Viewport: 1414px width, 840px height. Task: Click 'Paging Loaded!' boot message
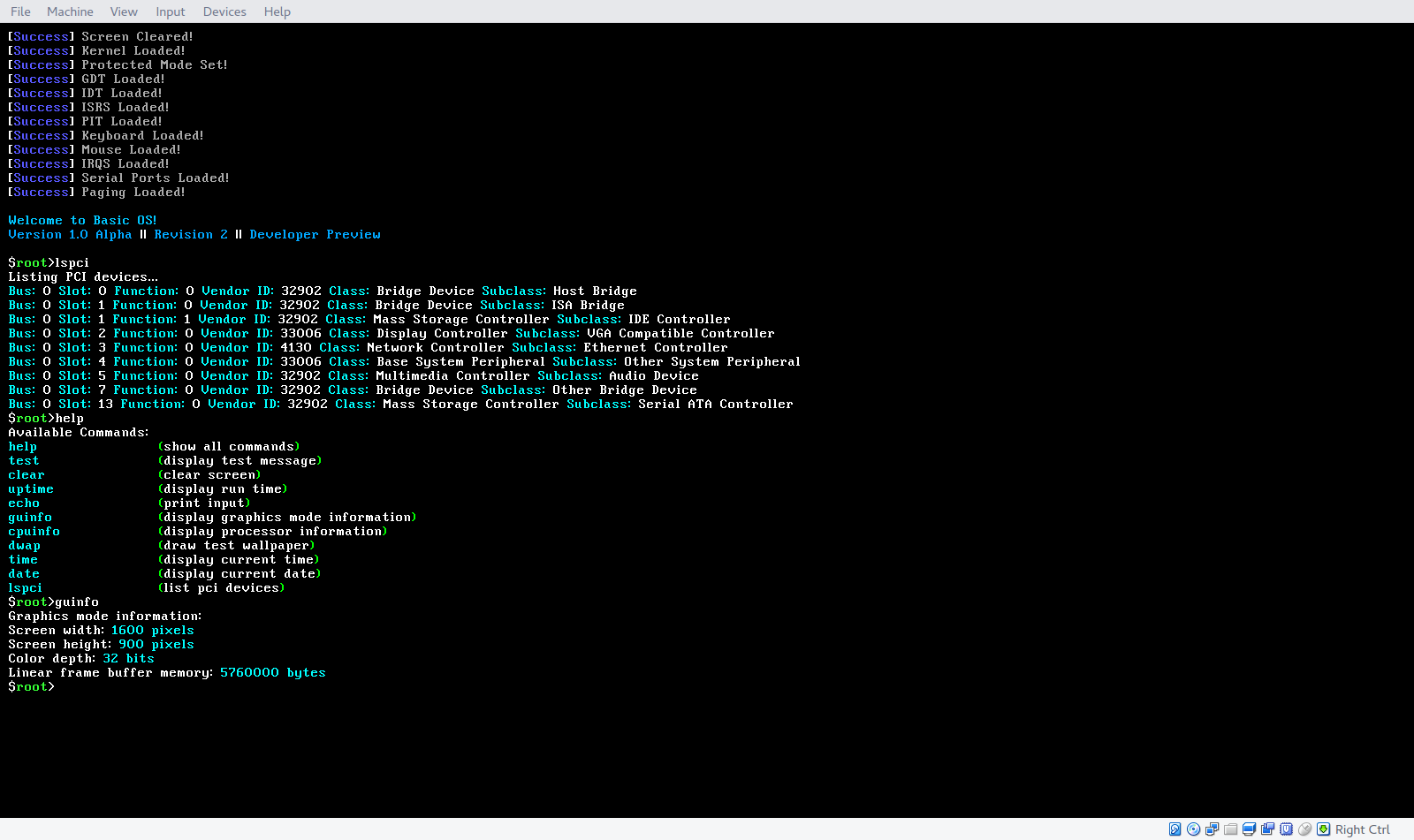[133, 192]
